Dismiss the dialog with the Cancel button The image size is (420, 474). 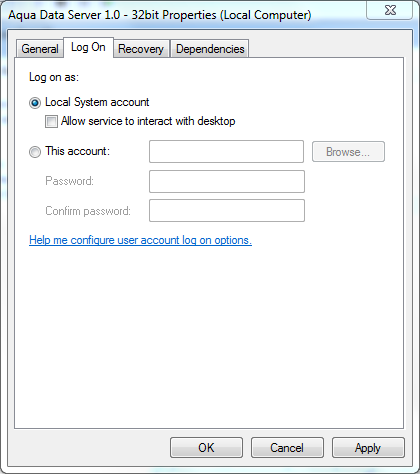pos(287,448)
